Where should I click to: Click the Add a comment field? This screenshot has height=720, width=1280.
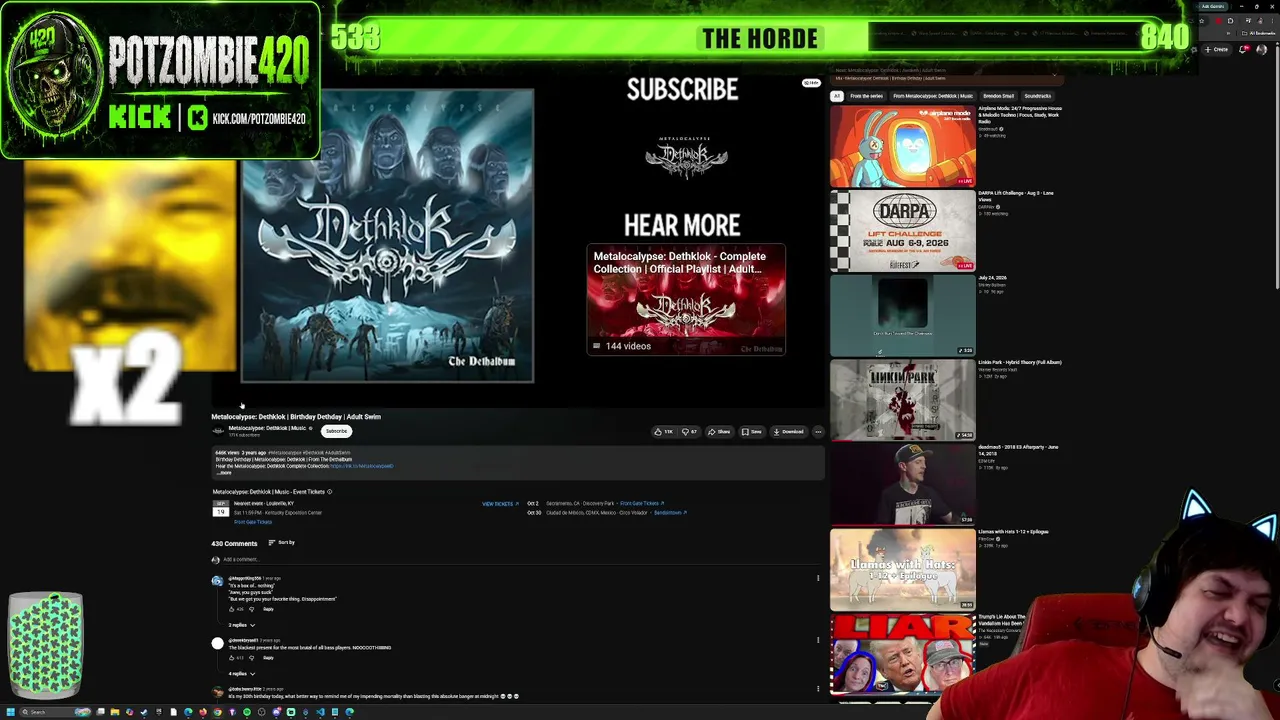[x=520, y=560]
